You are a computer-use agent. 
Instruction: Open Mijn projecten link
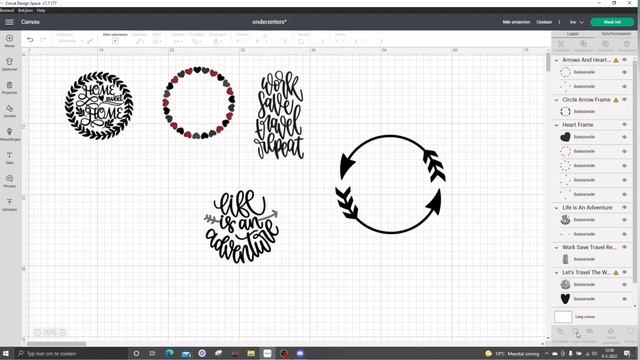point(516,22)
